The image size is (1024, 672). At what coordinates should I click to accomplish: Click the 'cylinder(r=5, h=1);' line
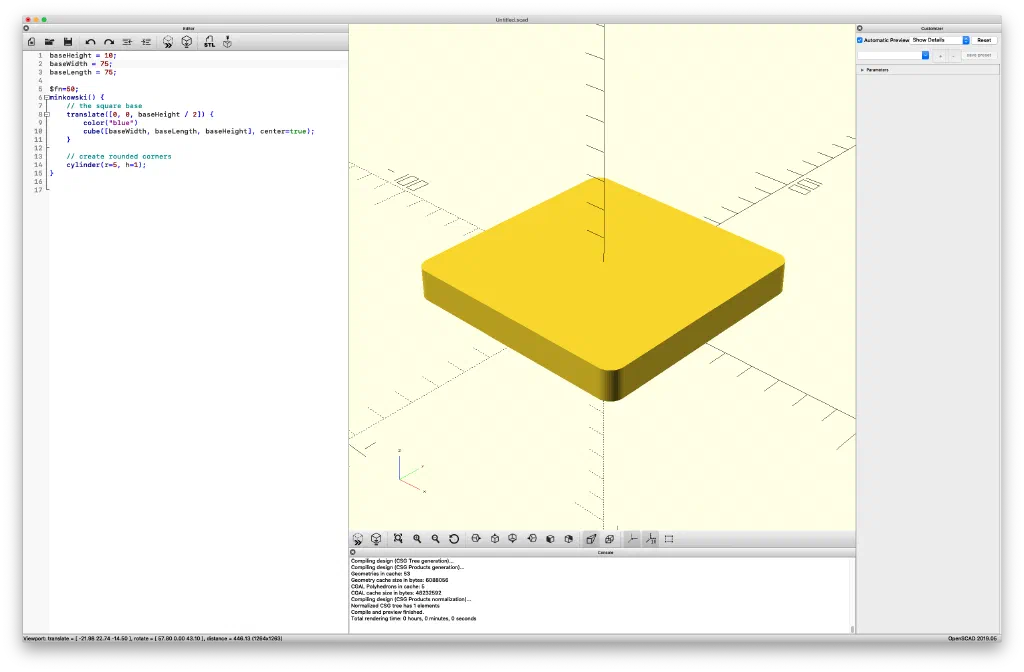(106, 165)
